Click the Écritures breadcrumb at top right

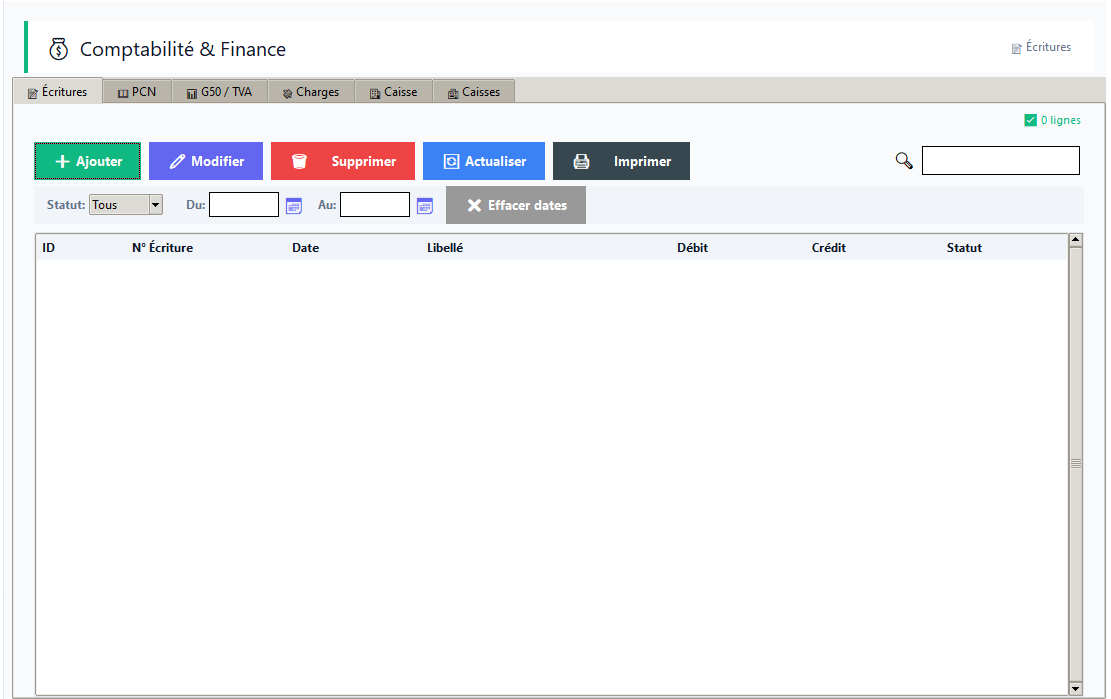(1041, 47)
